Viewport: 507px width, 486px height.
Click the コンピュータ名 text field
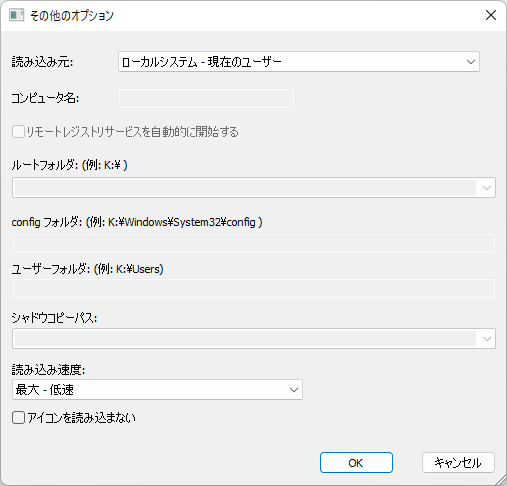pyautogui.click(x=206, y=98)
